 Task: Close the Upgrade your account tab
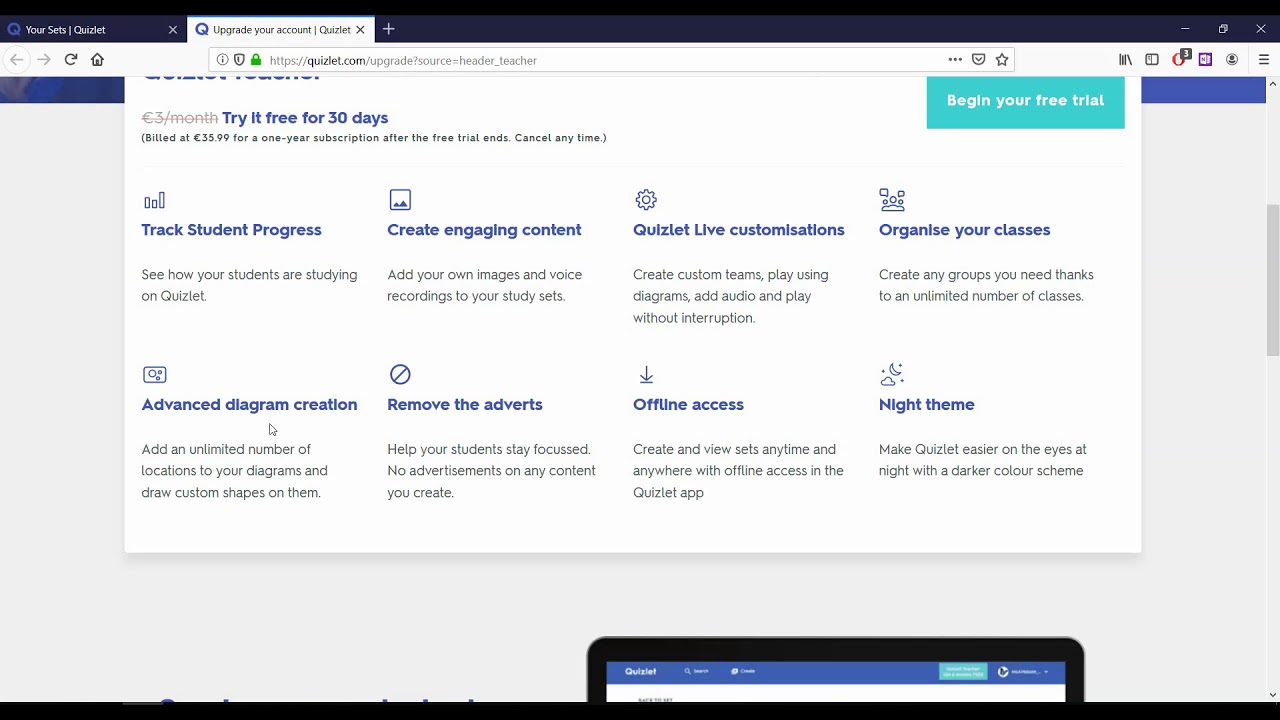pos(360,30)
